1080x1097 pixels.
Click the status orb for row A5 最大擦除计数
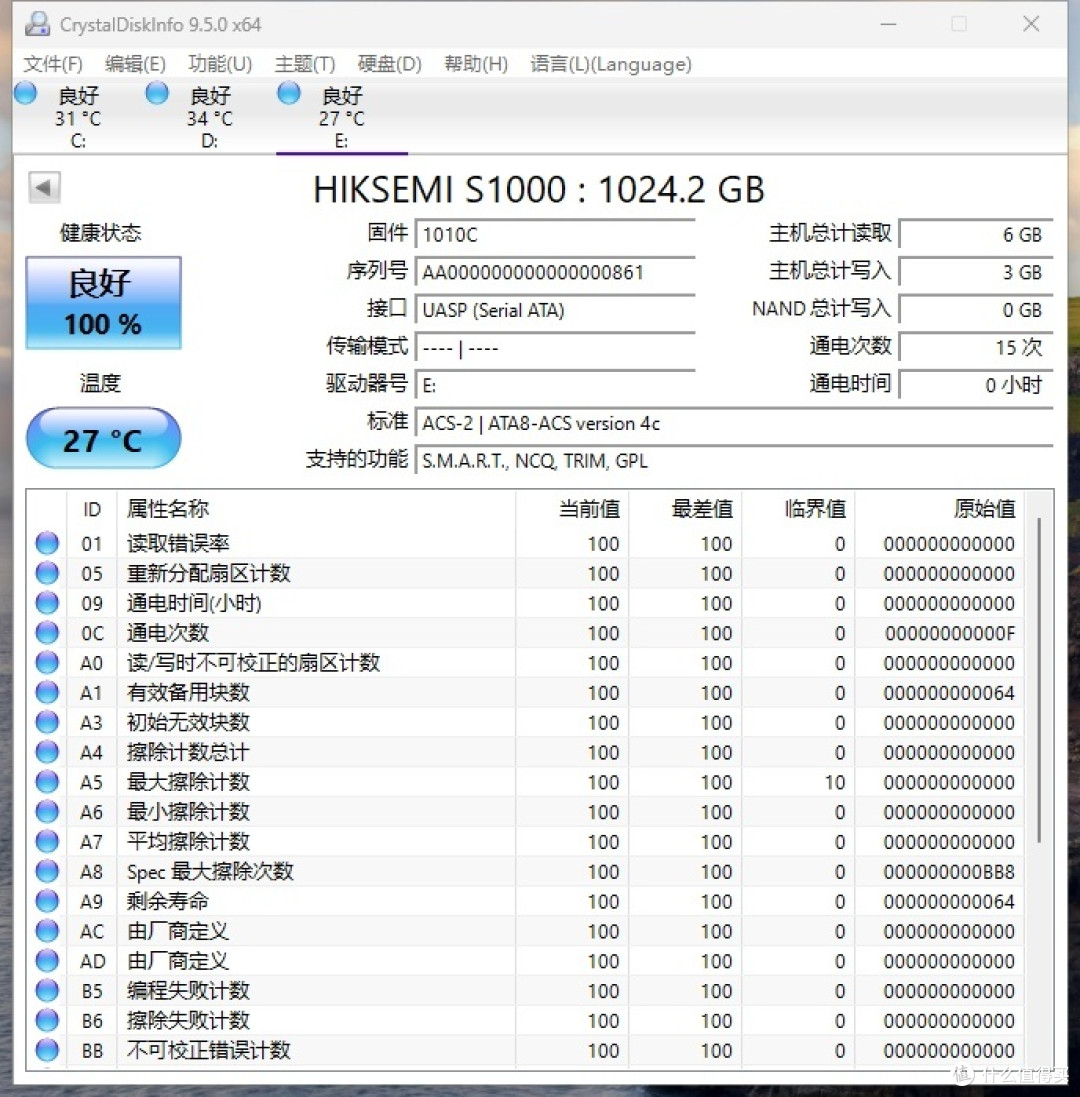tap(47, 781)
